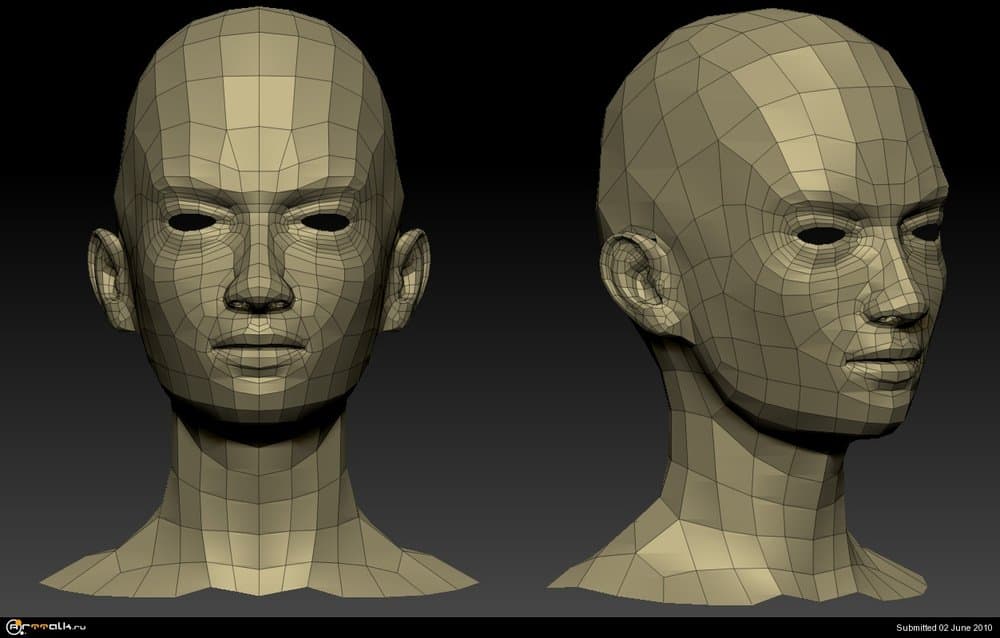Viewport: 1000px width, 638px height.
Task: Click the small dot below the logo emblem
Action: pyautogui.click(x=22, y=632)
